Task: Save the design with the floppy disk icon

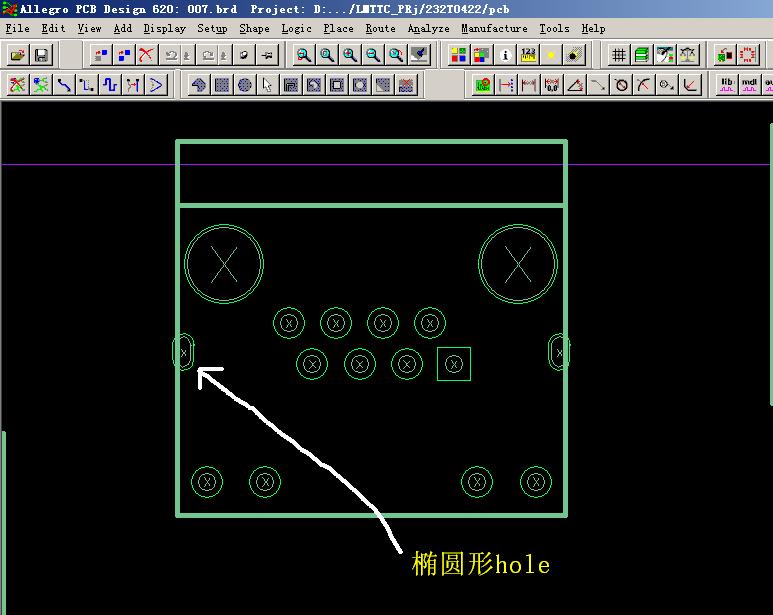Action: tap(41, 55)
